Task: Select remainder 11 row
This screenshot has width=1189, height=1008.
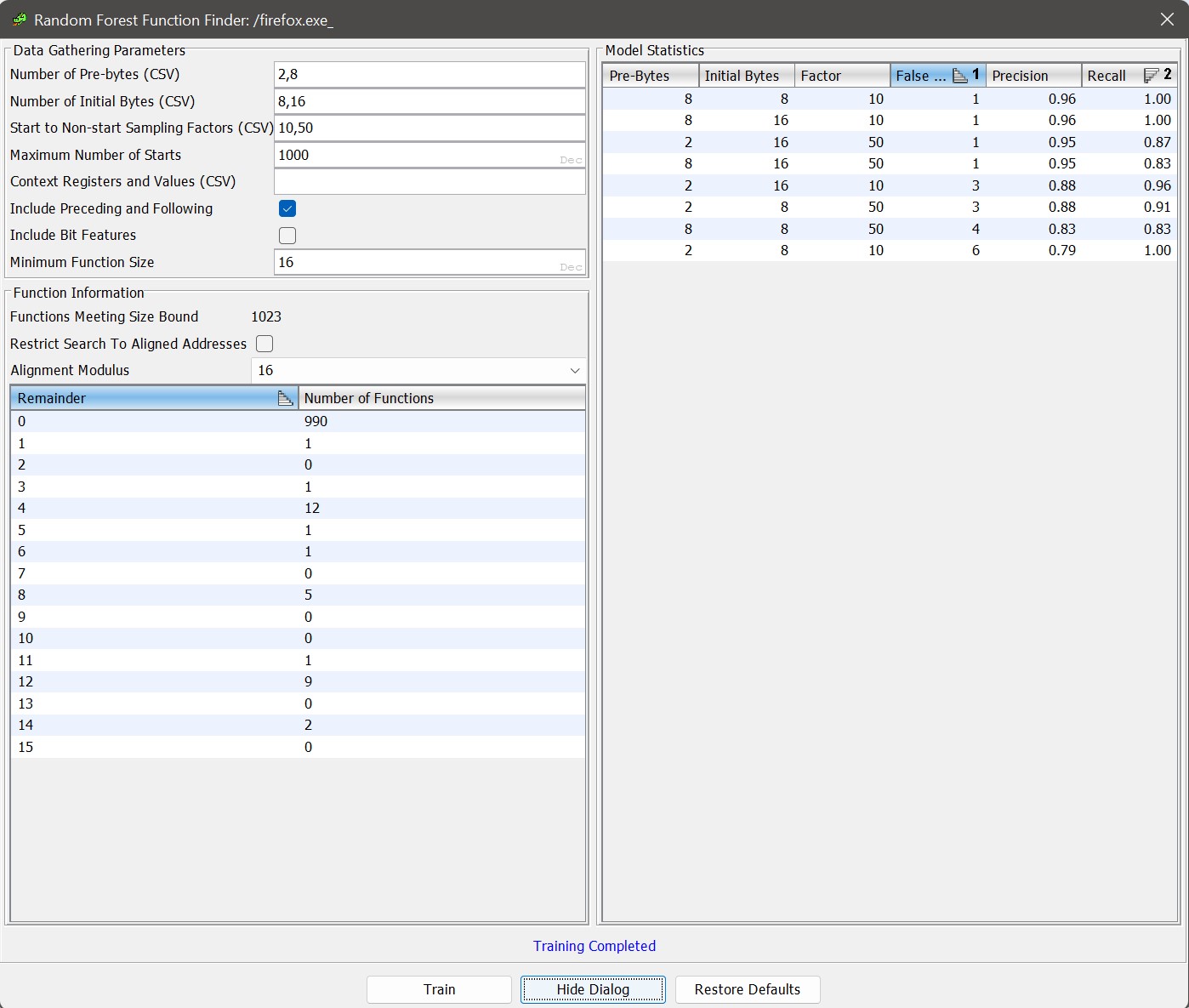Action: pyautogui.click(x=298, y=660)
